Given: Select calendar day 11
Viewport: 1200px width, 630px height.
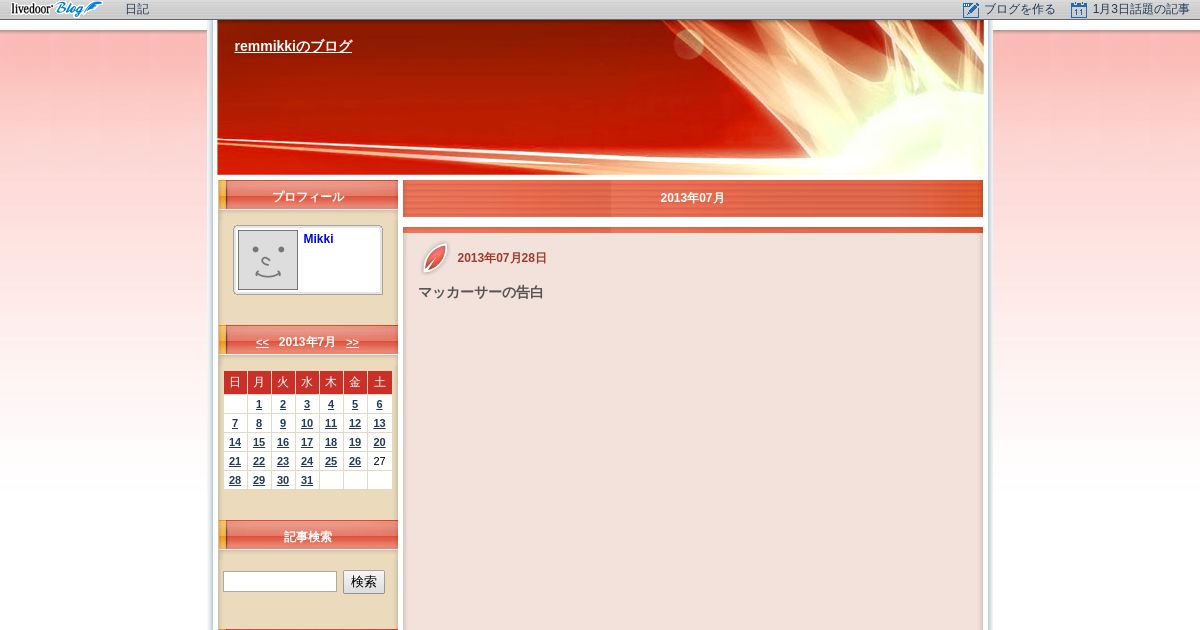Looking at the screenshot, I should coord(331,423).
